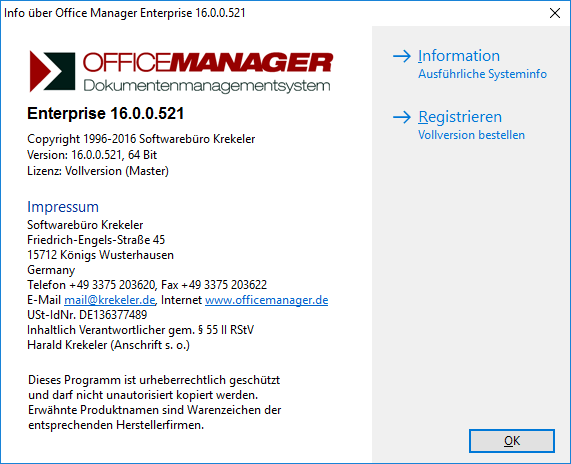The image size is (571, 464).
Task: Open the Information link
Action: point(458,56)
